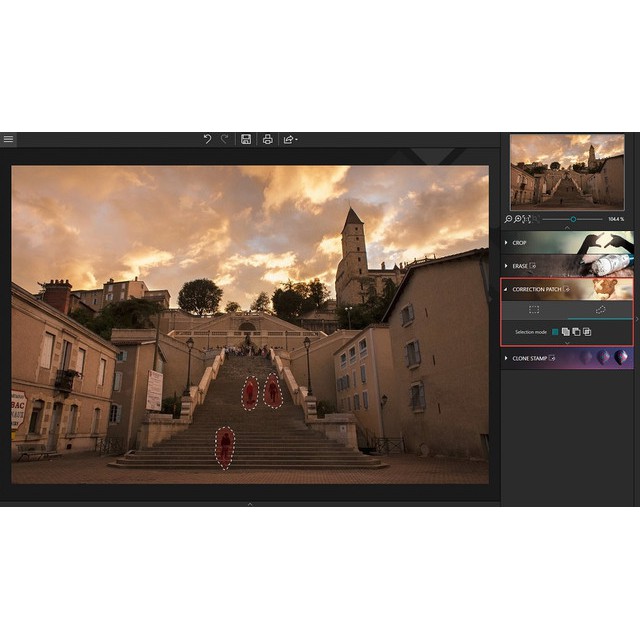Click the 104.4 % zoom value

pos(616,219)
